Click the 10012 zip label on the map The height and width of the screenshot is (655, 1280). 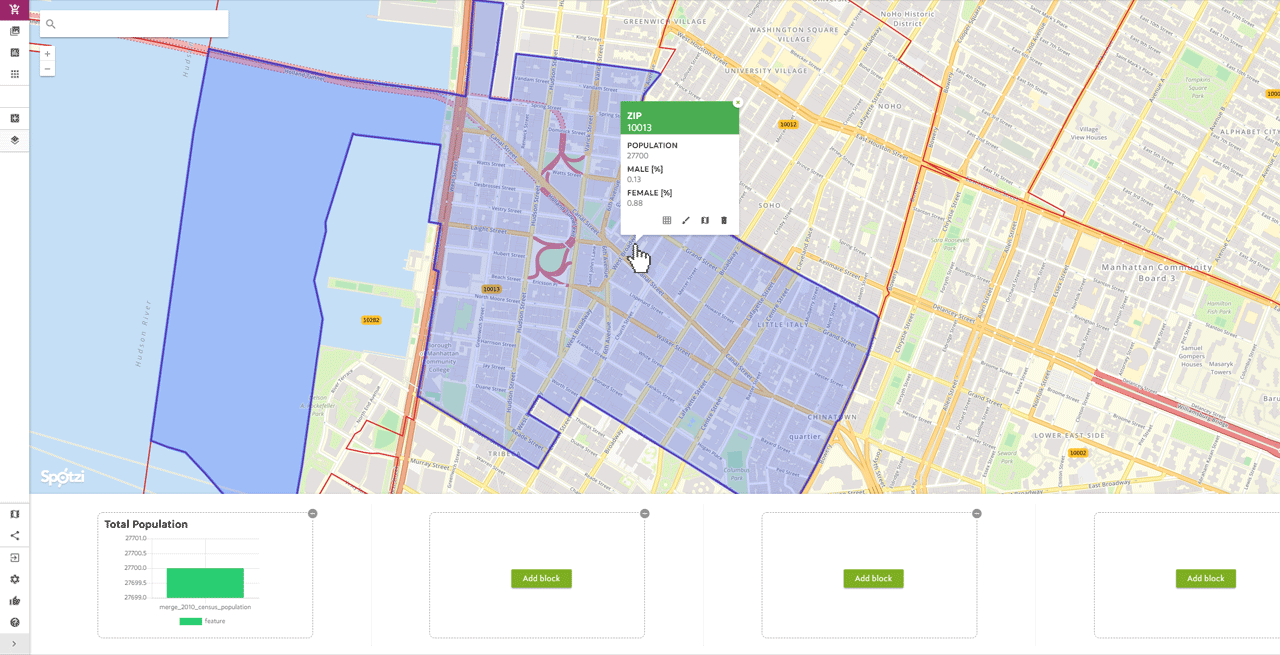788,124
